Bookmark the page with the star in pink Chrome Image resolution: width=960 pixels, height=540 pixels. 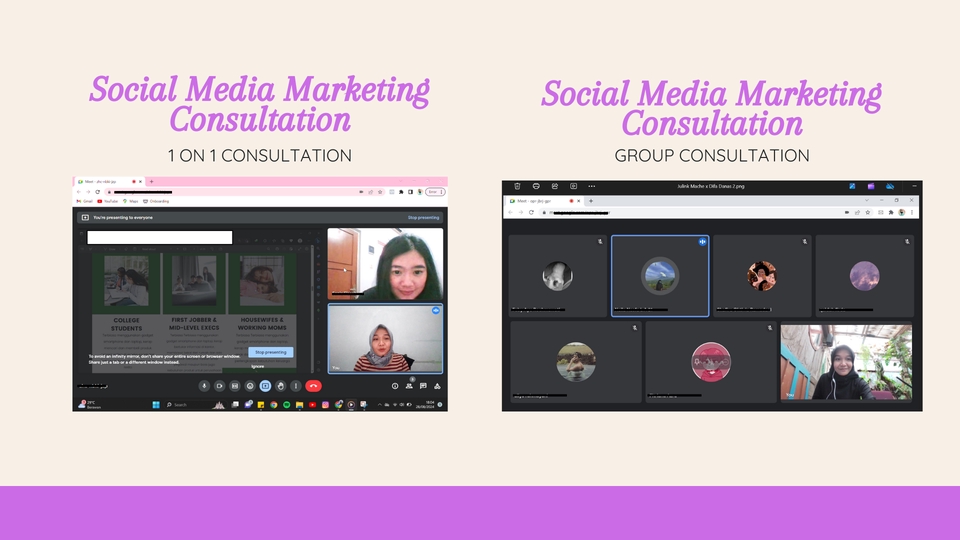click(380, 192)
